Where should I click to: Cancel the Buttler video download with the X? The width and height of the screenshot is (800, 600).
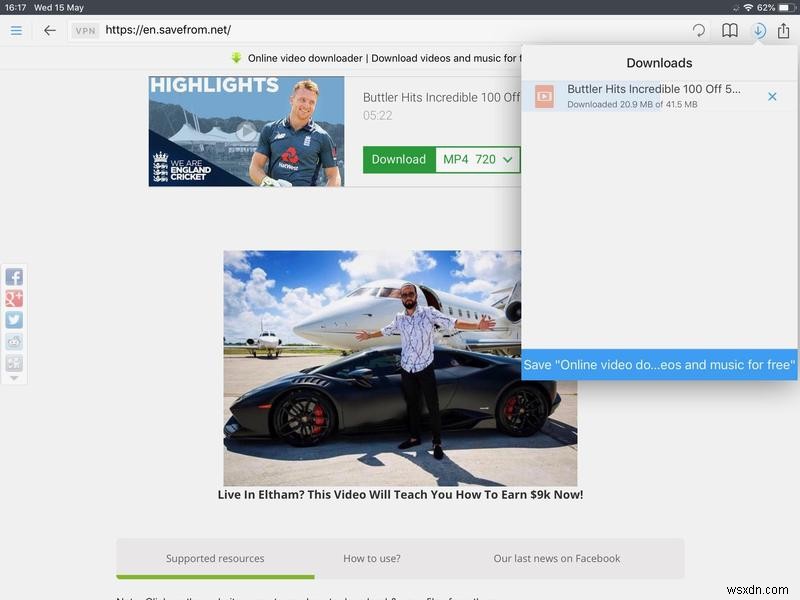point(771,96)
